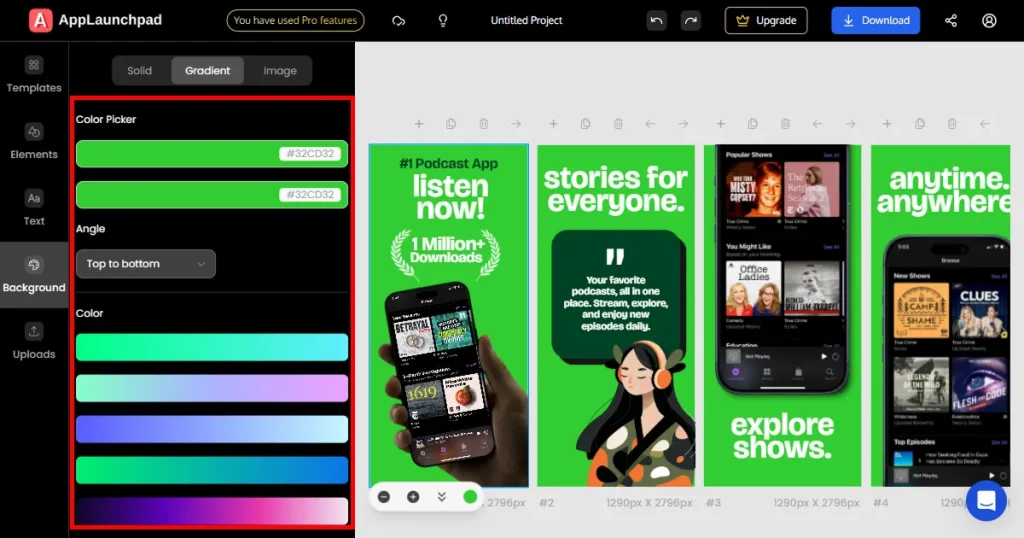Move screenshot #3 to the left

pyautogui.click(x=817, y=123)
